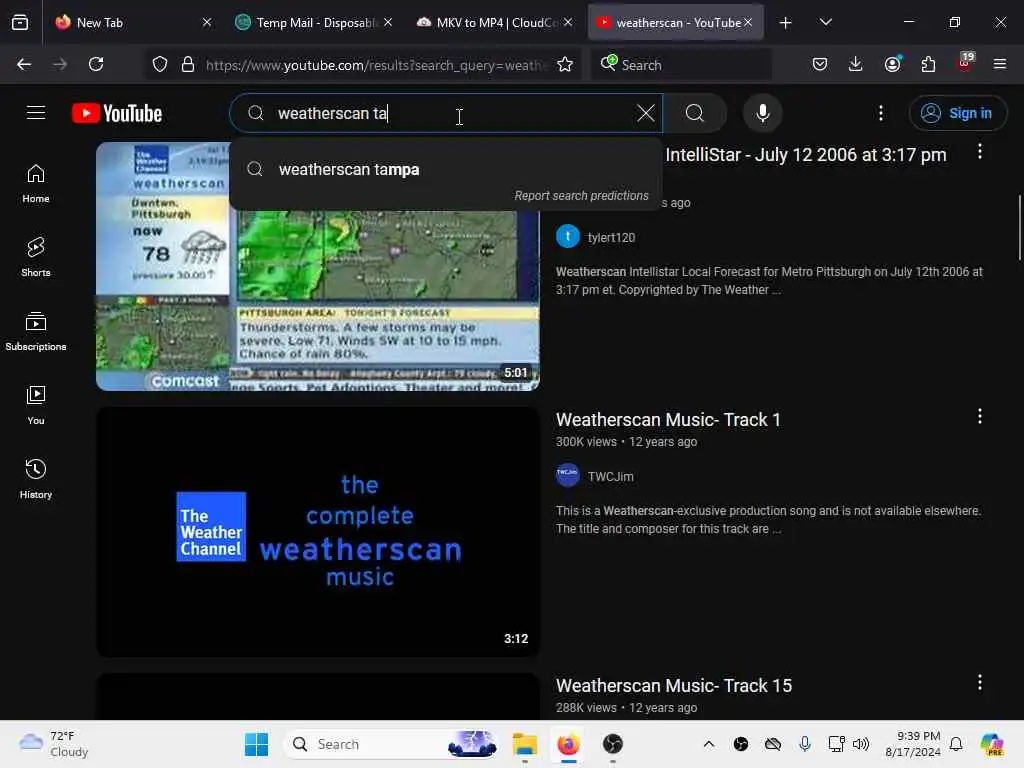Open Subscriptions in YouTube sidebar
Viewport: 1024px width, 768px height.
pos(36,331)
